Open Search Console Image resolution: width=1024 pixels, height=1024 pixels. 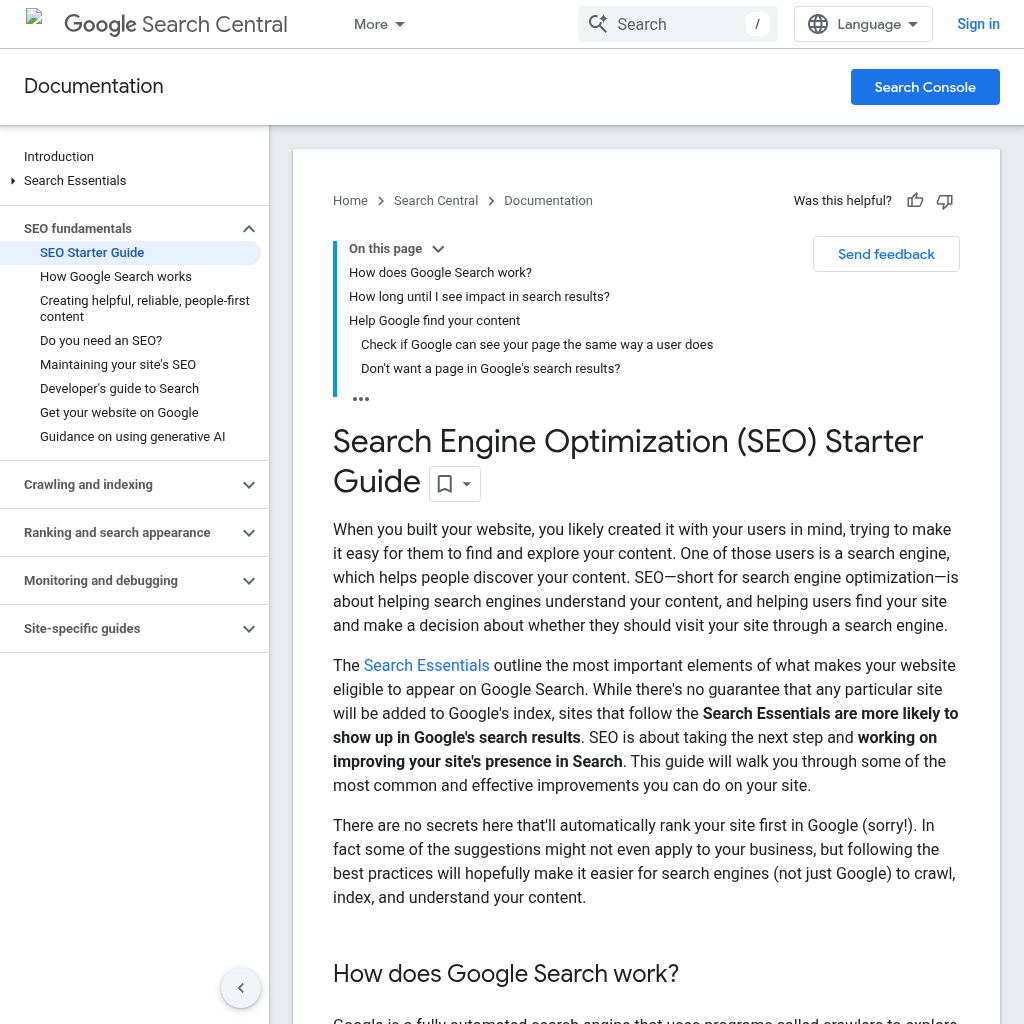tap(925, 87)
